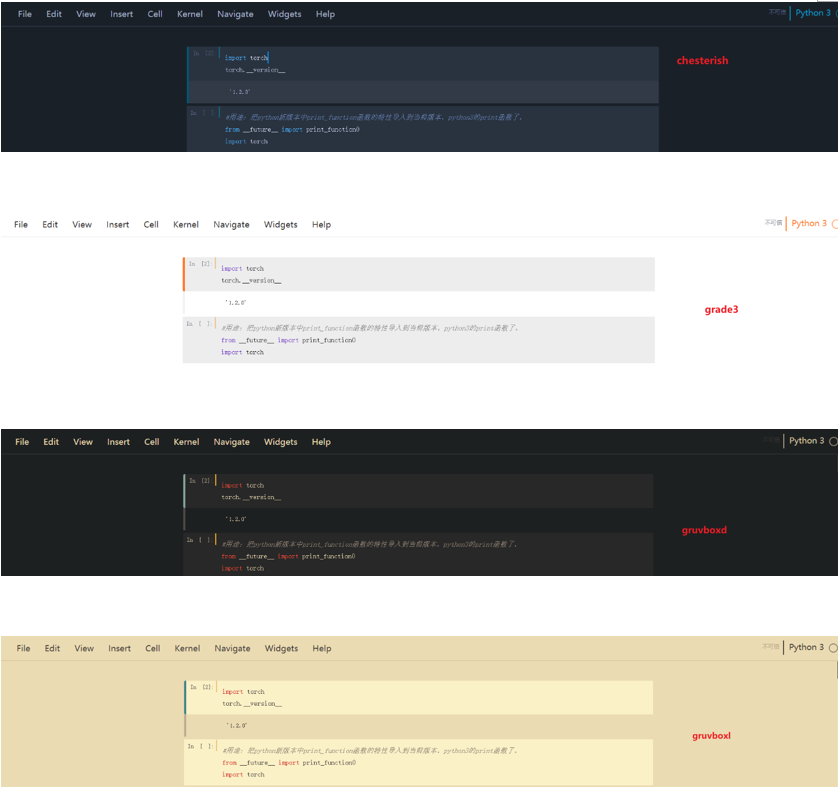Click 'import torch' cell in white notebook
This screenshot has width=838, height=787.
point(419,274)
